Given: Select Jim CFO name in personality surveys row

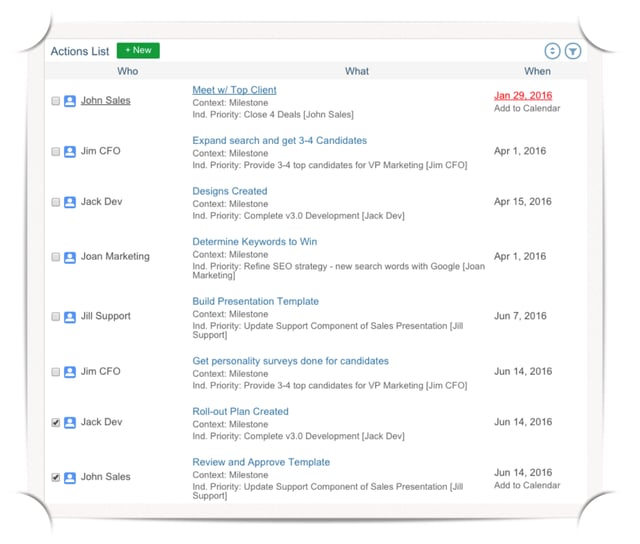Looking at the screenshot, I should tap(100, 371).
